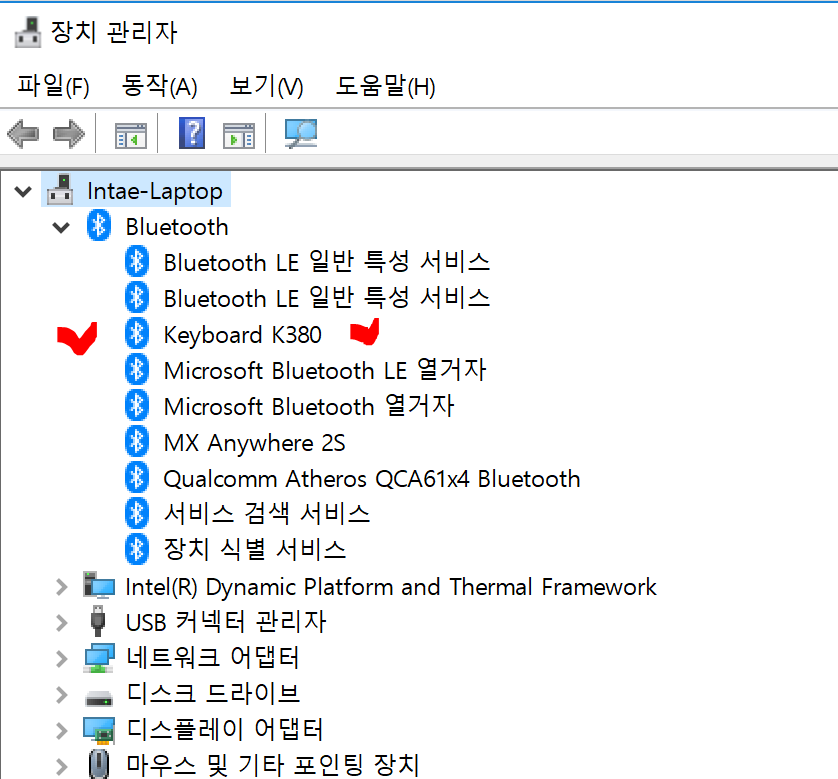The image size is (838, 779).
Task: Click Bluetooth icon beside MX Anywhere 2S
Action: click(x=137, y=441)
